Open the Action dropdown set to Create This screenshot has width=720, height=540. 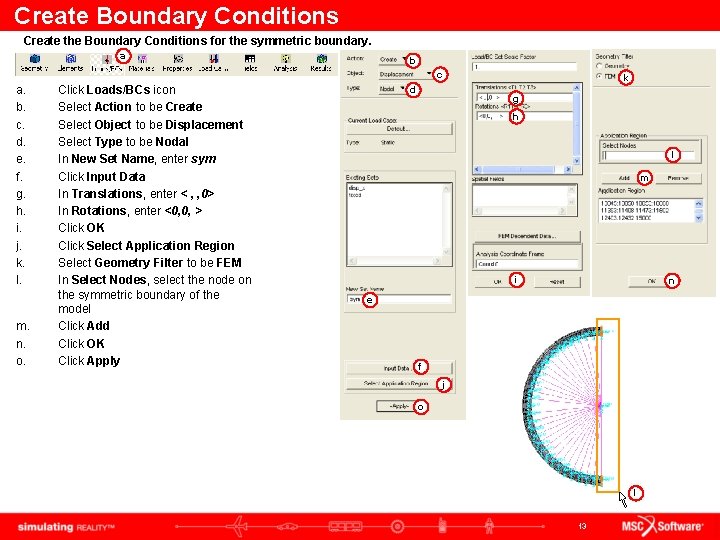click(393, 60)
